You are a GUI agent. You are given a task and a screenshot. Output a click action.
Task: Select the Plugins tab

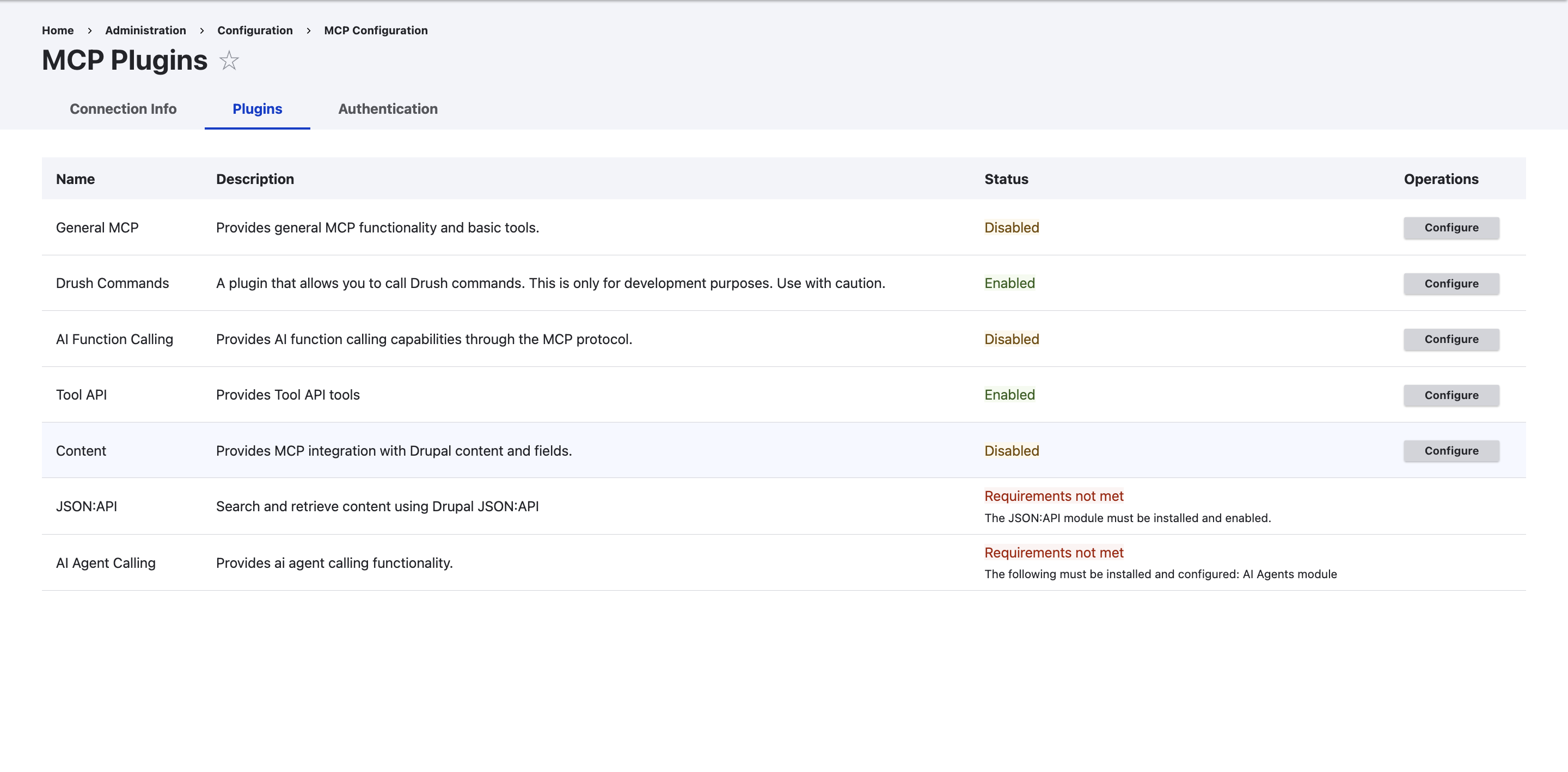pos(257,109)
